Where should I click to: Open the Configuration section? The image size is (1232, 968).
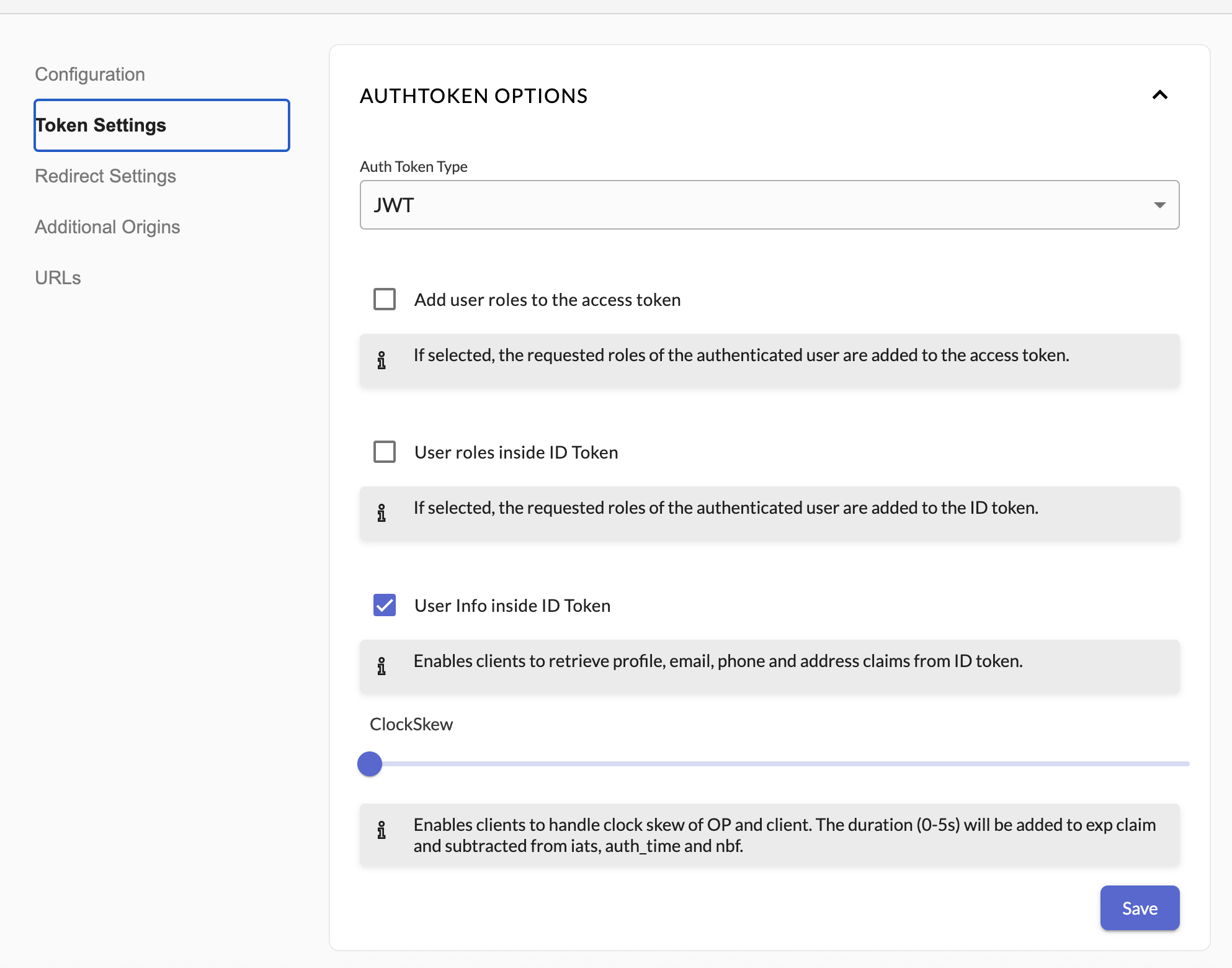coord(90,74)
